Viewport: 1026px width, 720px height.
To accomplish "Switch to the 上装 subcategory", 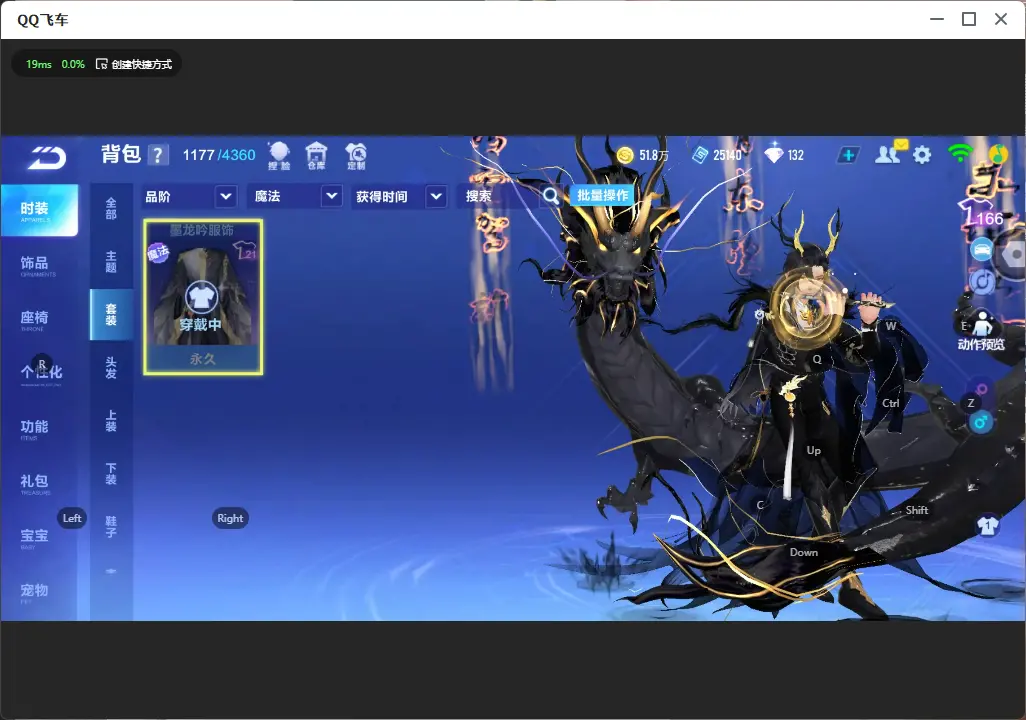I will click(x=111, y=421).
